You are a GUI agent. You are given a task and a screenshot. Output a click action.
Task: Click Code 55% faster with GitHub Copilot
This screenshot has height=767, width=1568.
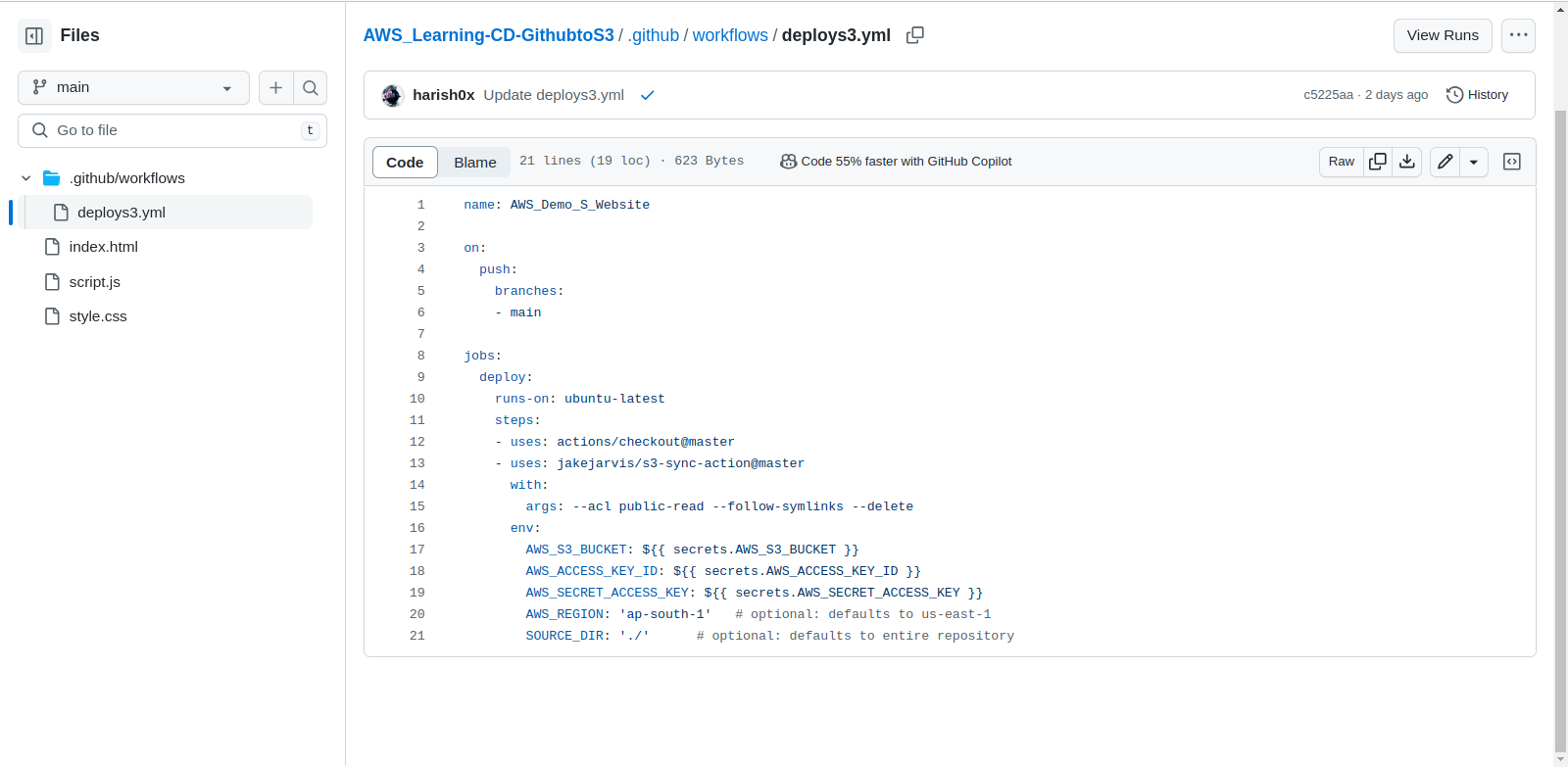896,162
